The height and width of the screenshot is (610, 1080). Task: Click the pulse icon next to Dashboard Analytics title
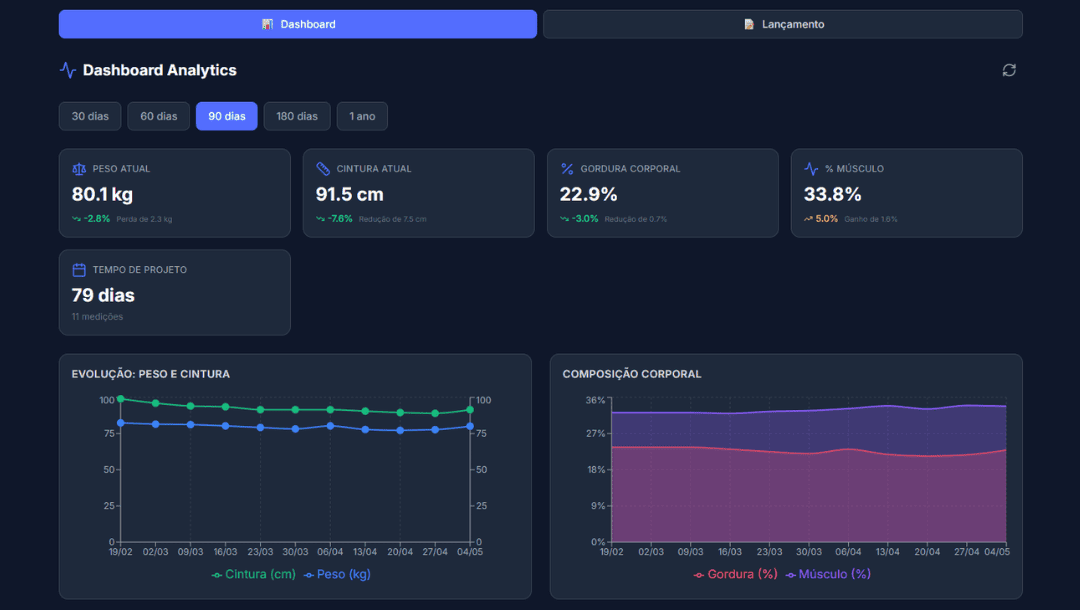[x=68, y=70]
